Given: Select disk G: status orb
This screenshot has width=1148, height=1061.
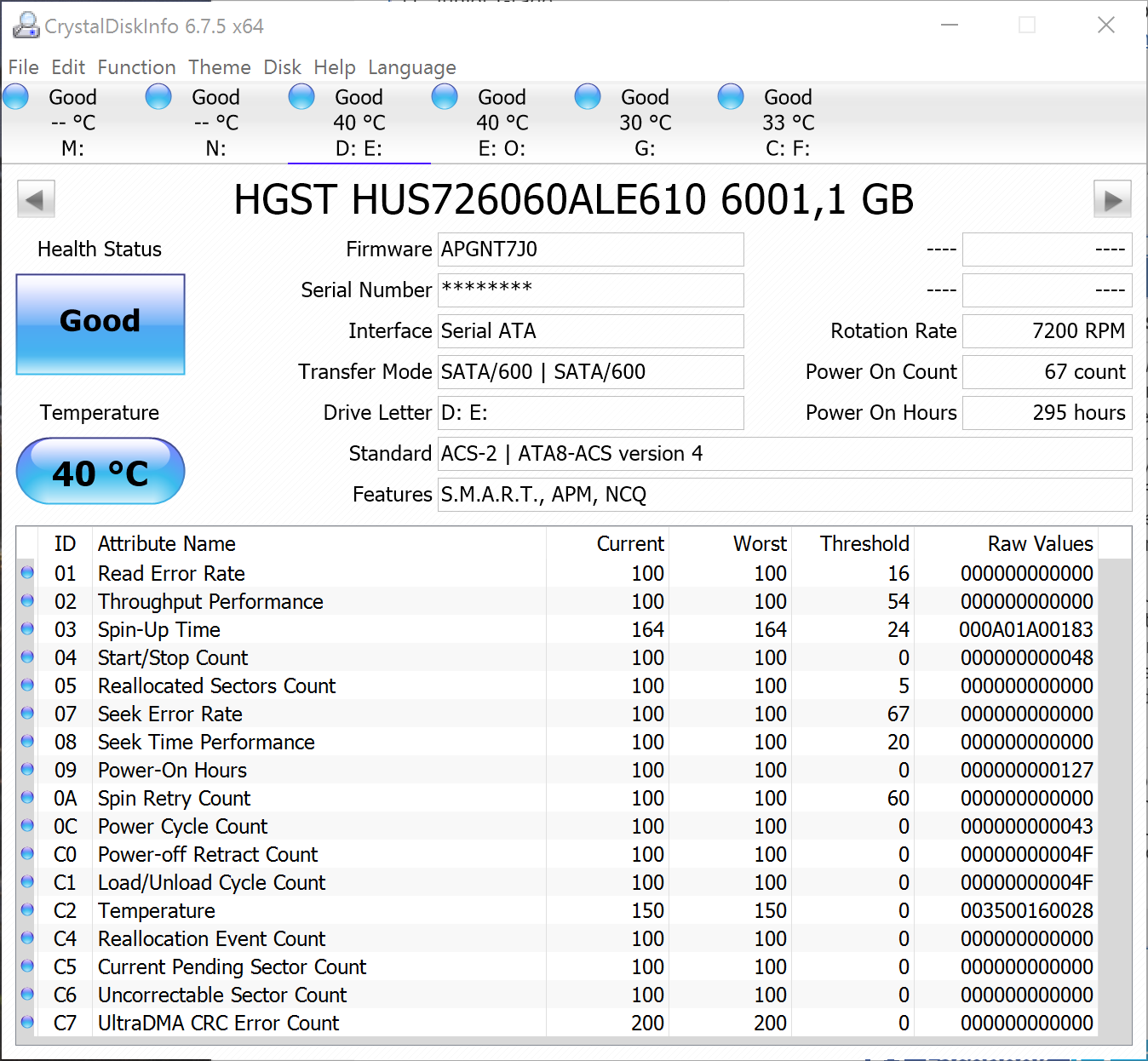Looking at the screenshot, I should (x=588, y=97).
